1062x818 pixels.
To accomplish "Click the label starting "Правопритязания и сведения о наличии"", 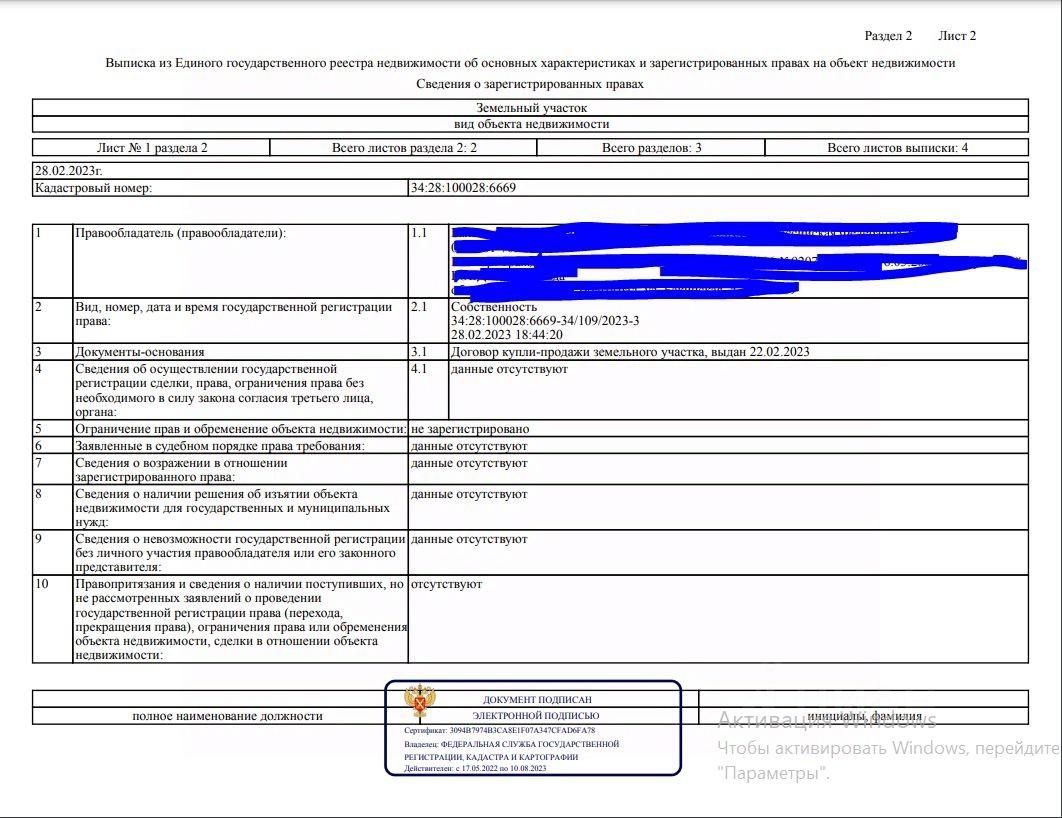I will 241,620.
